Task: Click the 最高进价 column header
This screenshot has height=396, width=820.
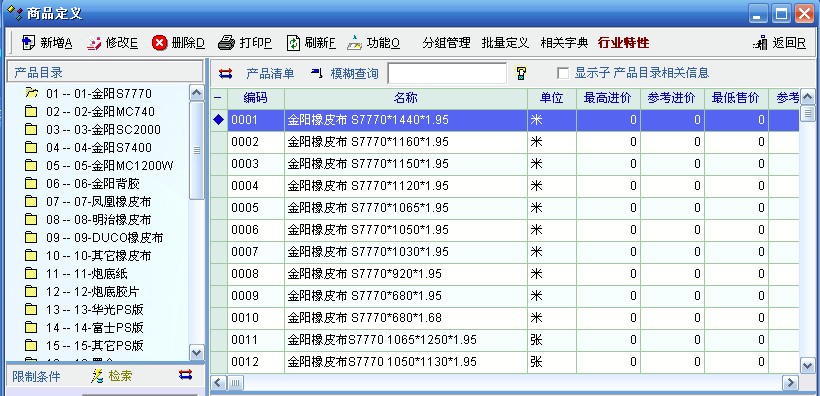Action: pyautogui.click(x=608, y=98)
